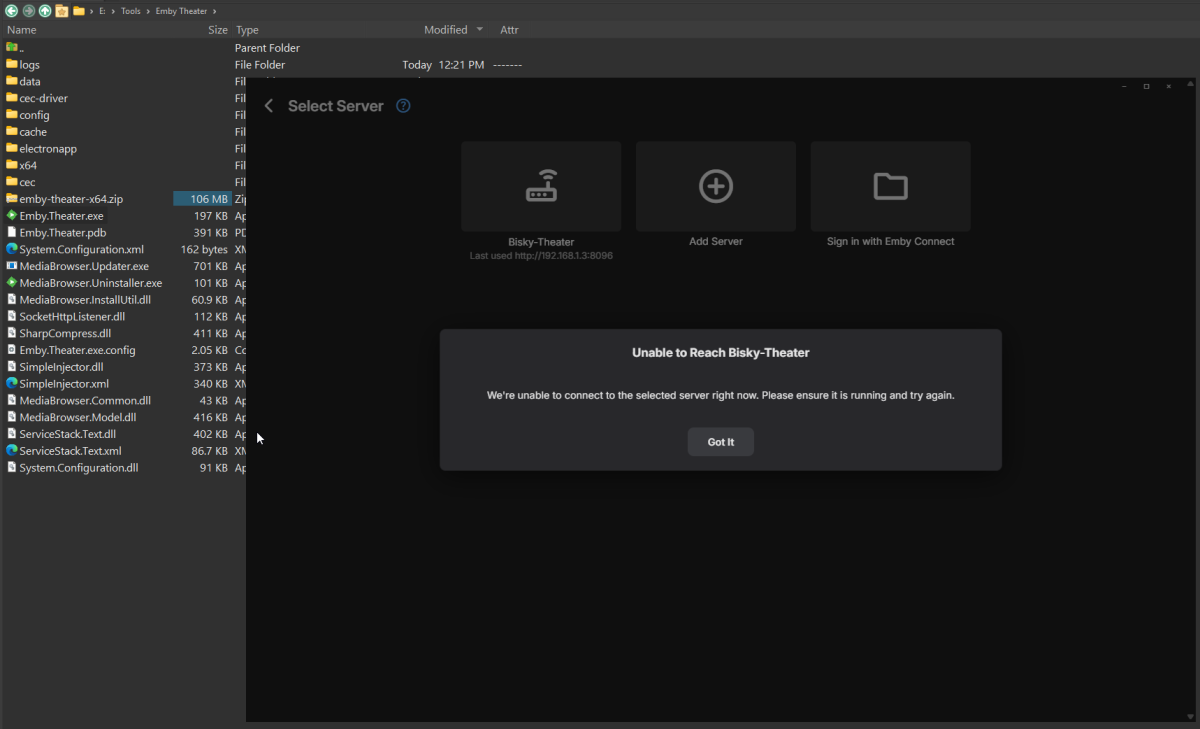
Task: Sort files by Name column header
Action: click(x=22, y=30)
